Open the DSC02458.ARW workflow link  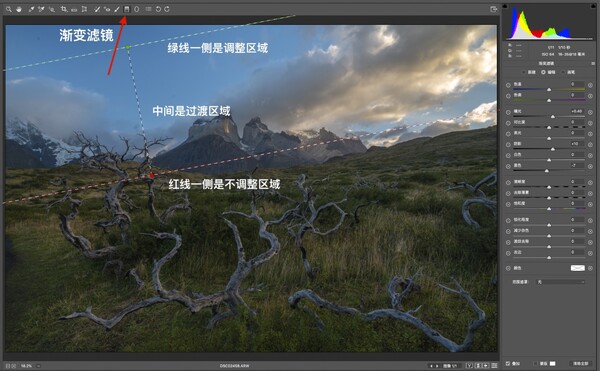pyautogui.click(x=234, y=366)
